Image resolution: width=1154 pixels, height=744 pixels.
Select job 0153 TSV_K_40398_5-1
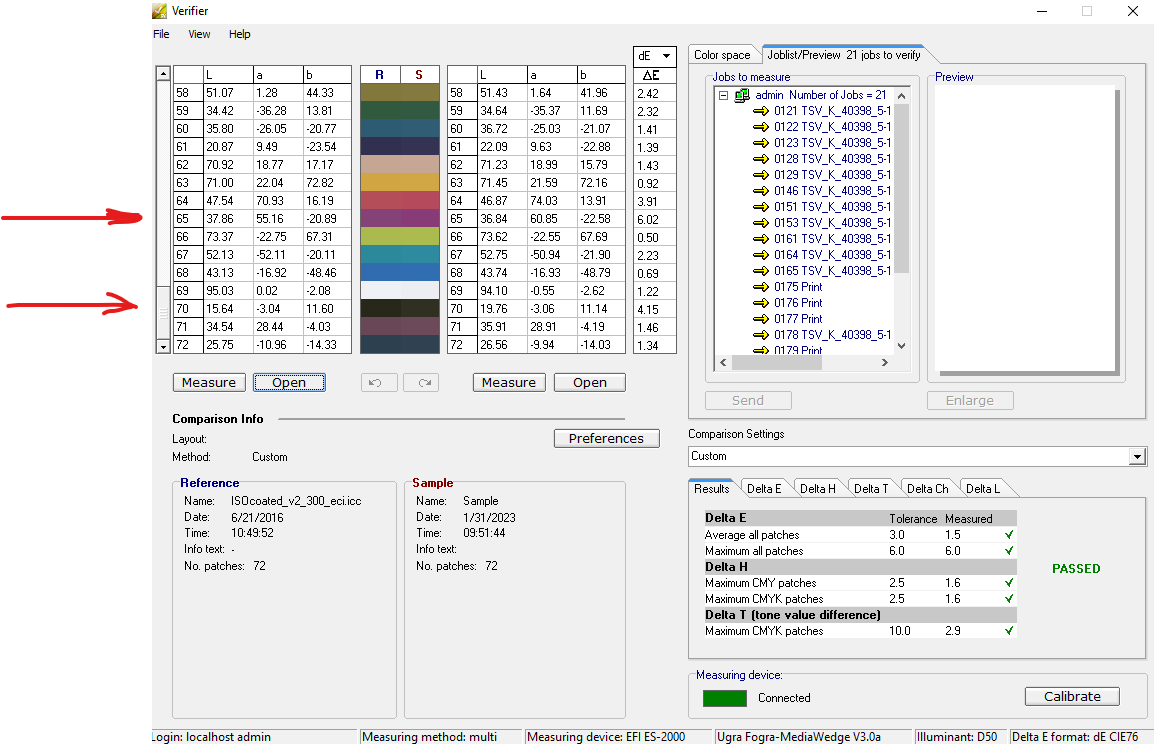point(832,223)
